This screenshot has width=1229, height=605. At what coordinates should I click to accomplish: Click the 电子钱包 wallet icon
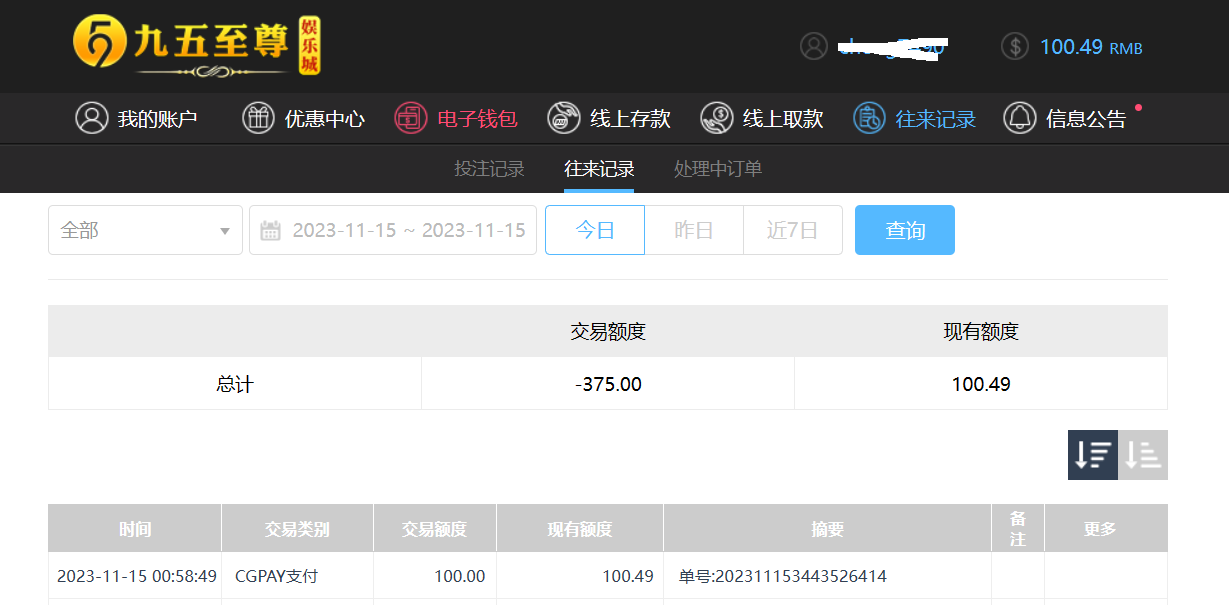pos(411,118)
